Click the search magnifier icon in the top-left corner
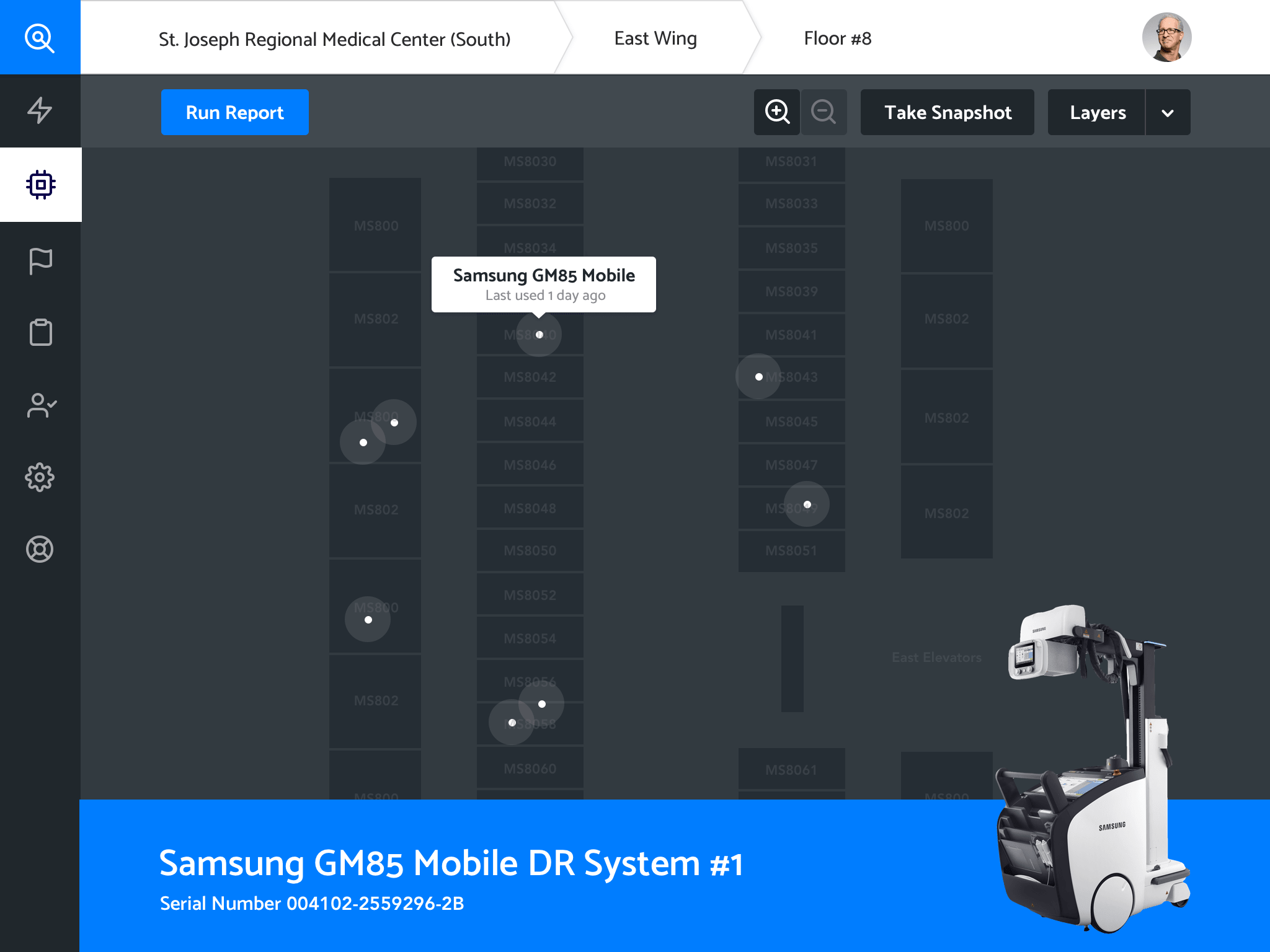The image size is (1270, 952). 40,38
